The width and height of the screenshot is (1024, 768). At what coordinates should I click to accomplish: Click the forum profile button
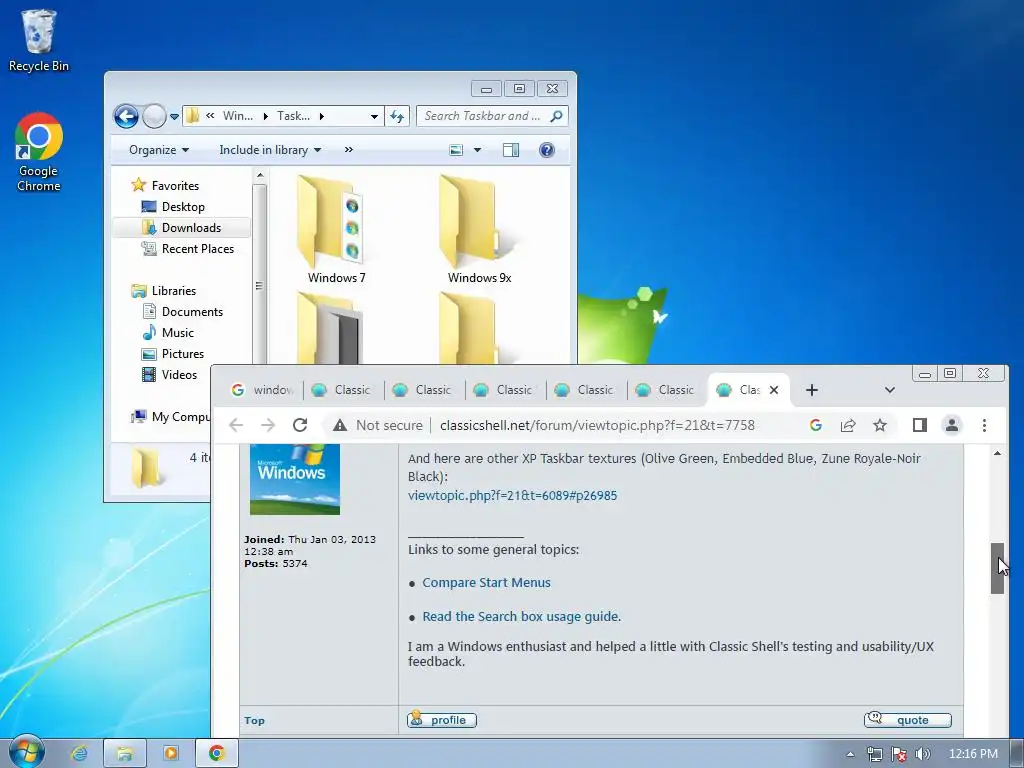tap(442, 720)
